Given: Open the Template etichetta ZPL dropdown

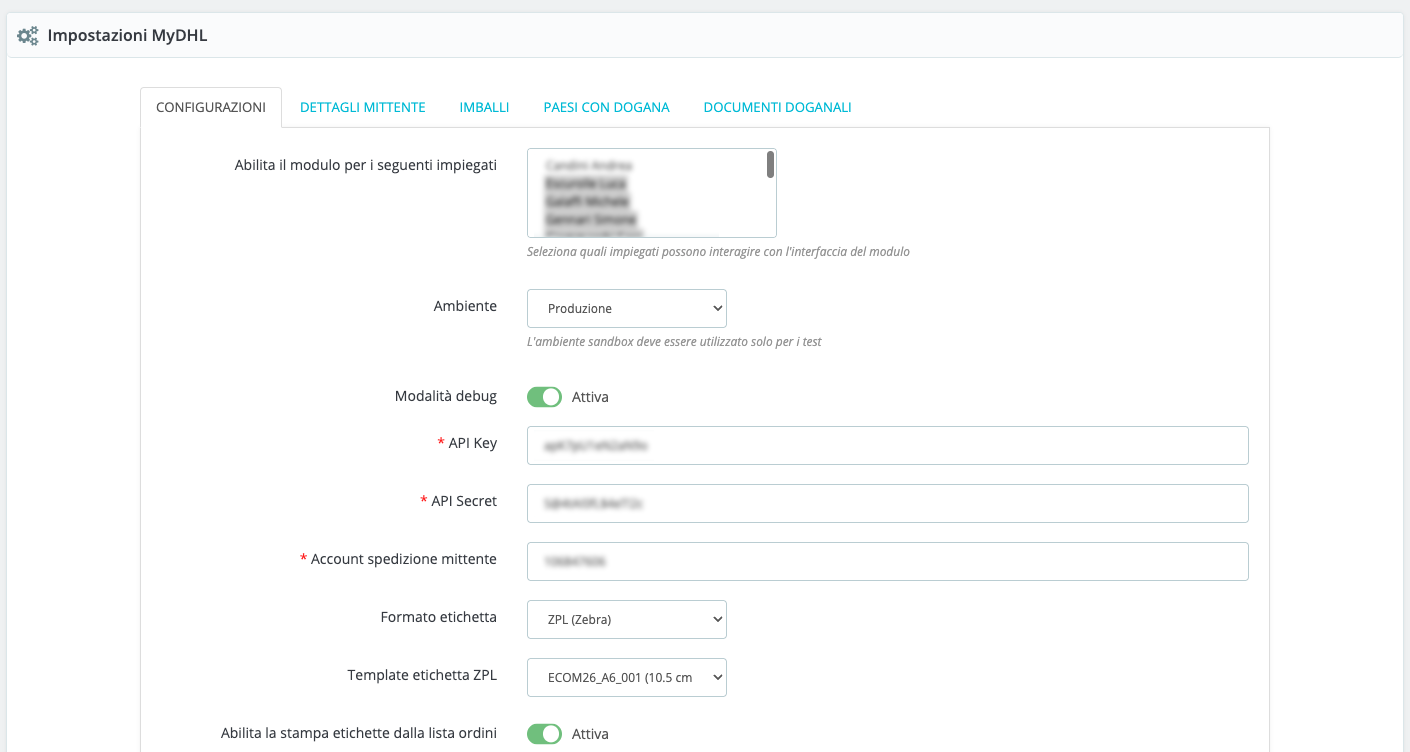Looking at the screenshot, I should coord(627,678).
